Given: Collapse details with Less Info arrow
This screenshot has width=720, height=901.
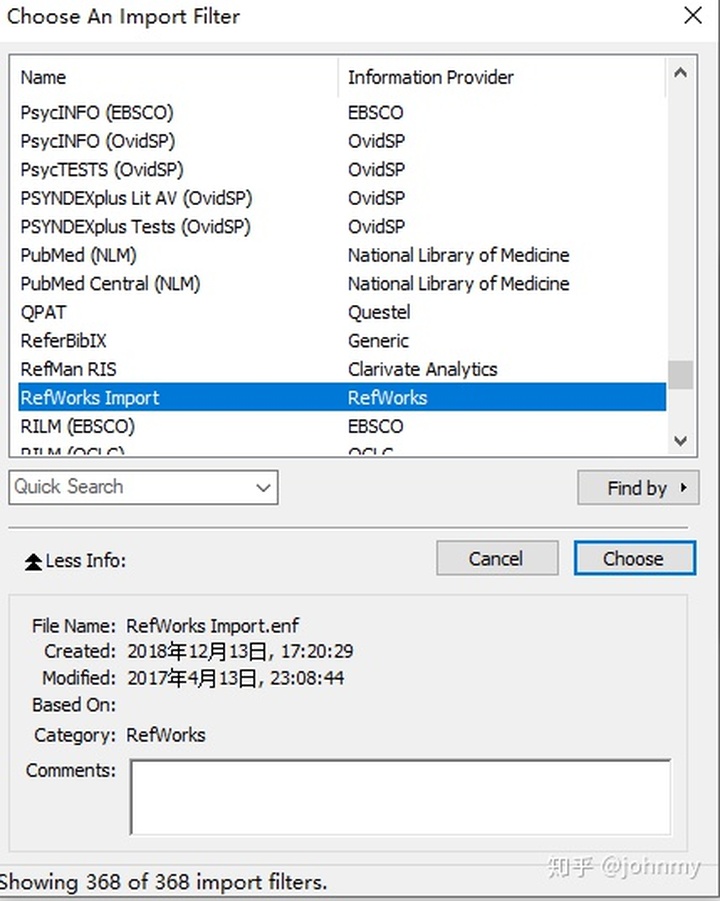Looking at the screenshot, I should tap(33, 561).
